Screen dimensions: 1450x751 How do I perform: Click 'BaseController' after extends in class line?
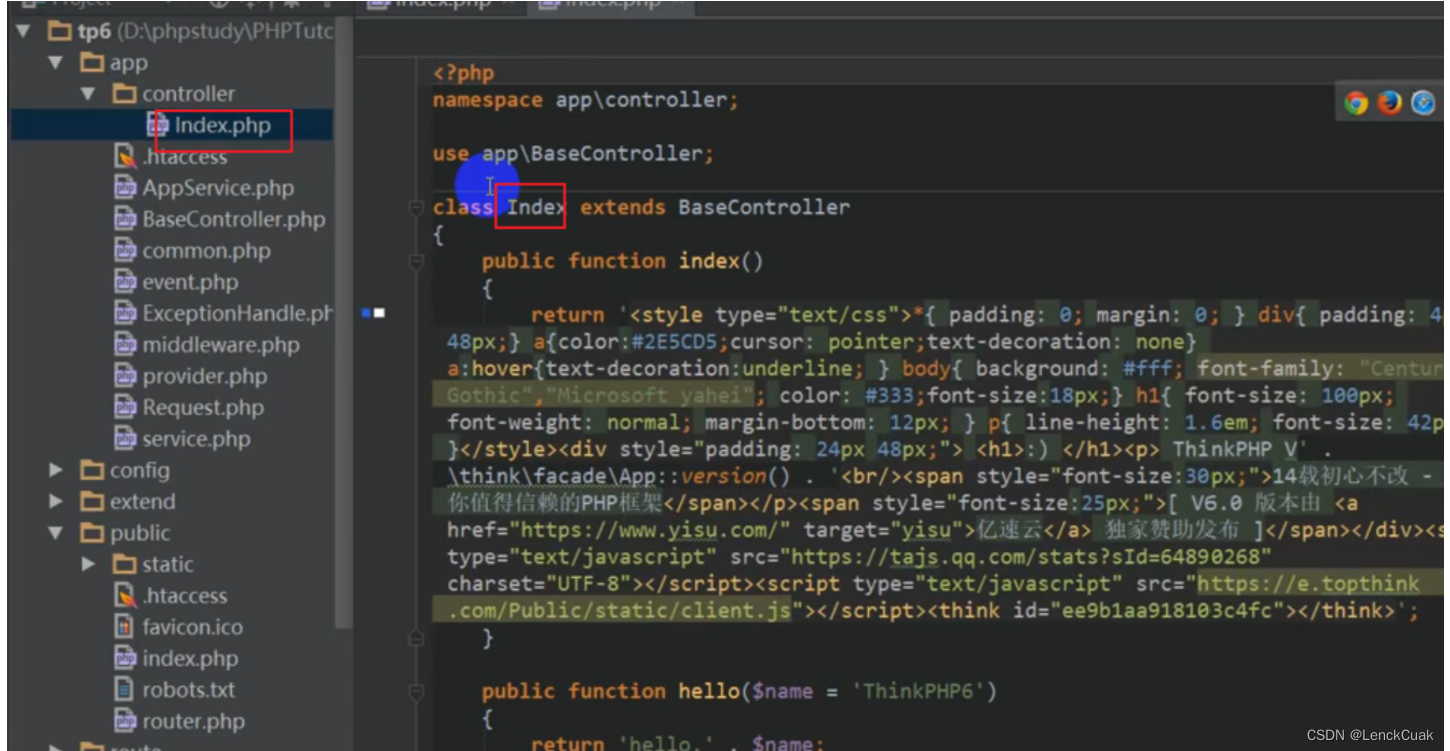(764, 207)
